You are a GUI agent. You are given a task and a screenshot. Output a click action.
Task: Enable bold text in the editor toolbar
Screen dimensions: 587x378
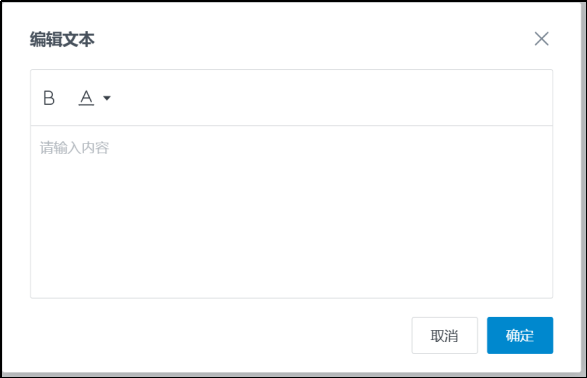(x=49, y=98)
